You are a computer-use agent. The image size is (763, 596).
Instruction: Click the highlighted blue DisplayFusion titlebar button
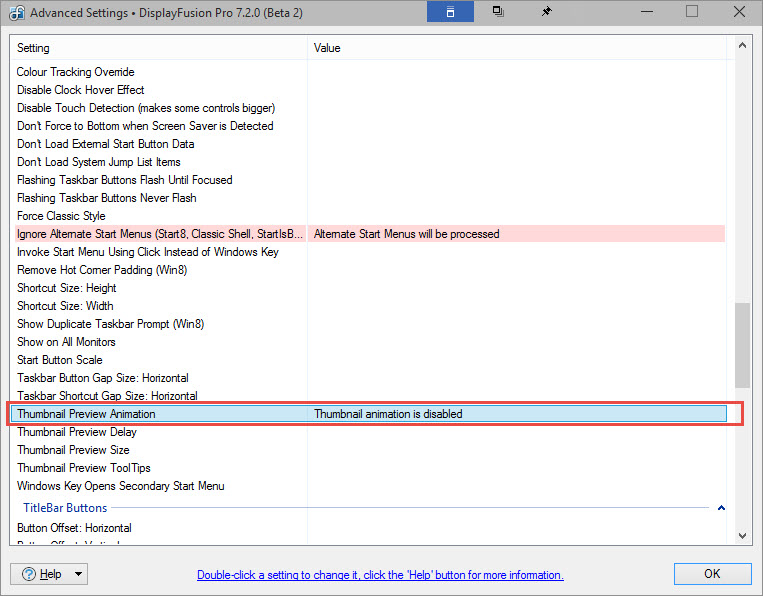pyautogui.click(x=450, y=12)
